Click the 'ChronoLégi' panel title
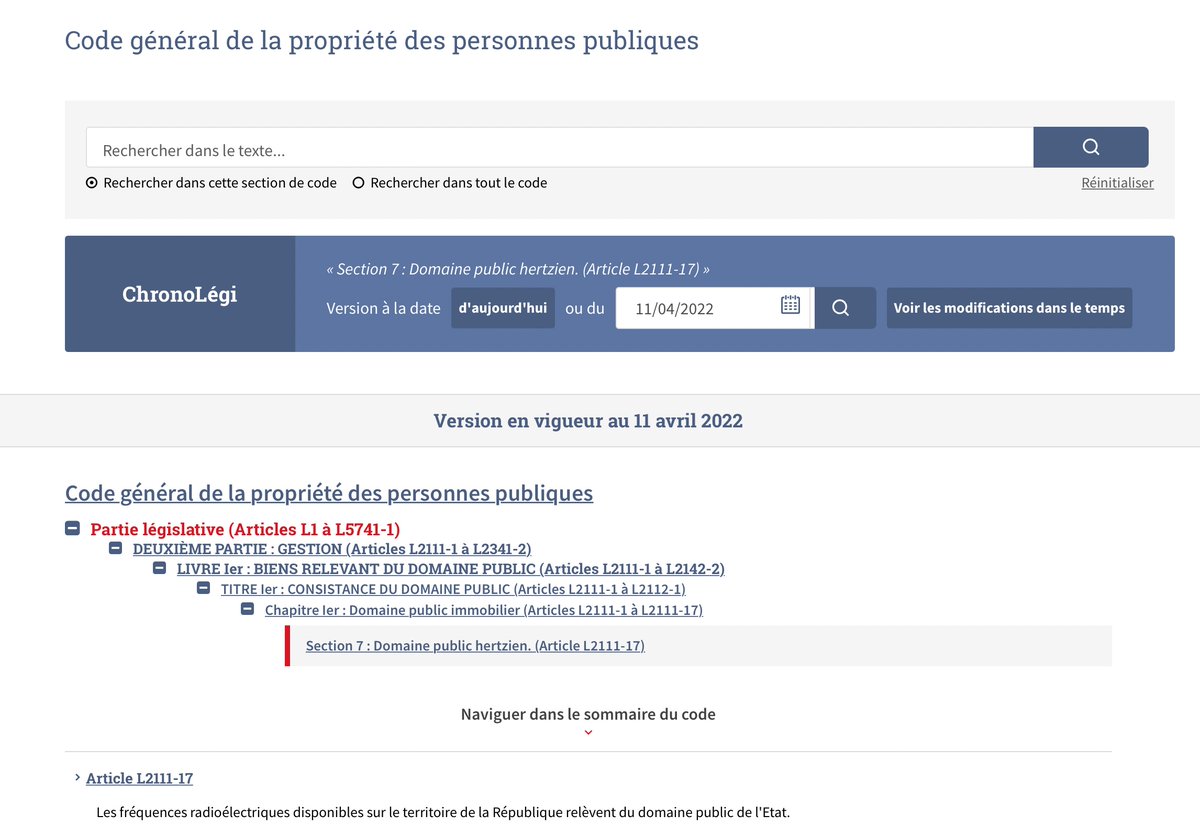Viewport: 1200px width, 837px height. (180, 294)
